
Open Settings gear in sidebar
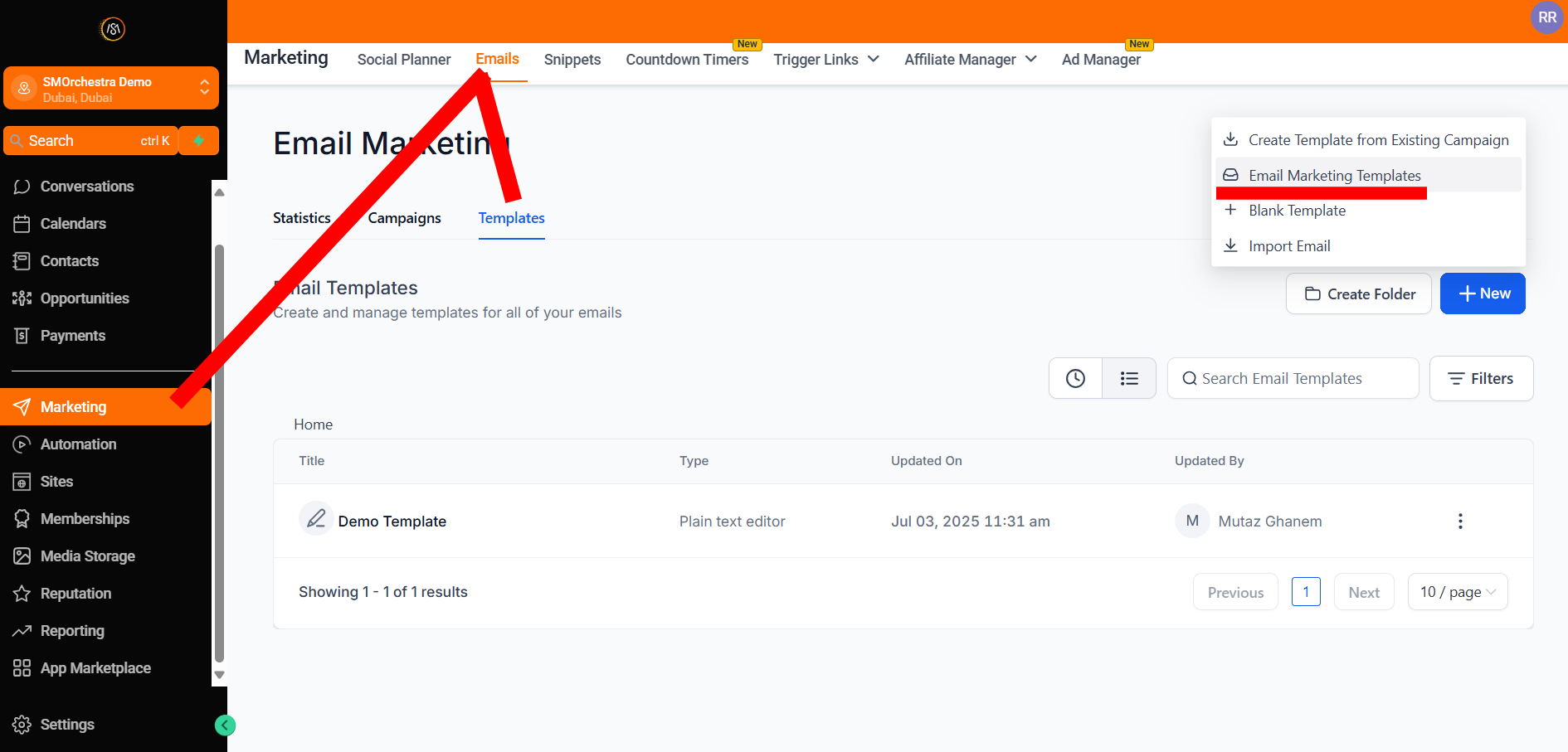22,725
